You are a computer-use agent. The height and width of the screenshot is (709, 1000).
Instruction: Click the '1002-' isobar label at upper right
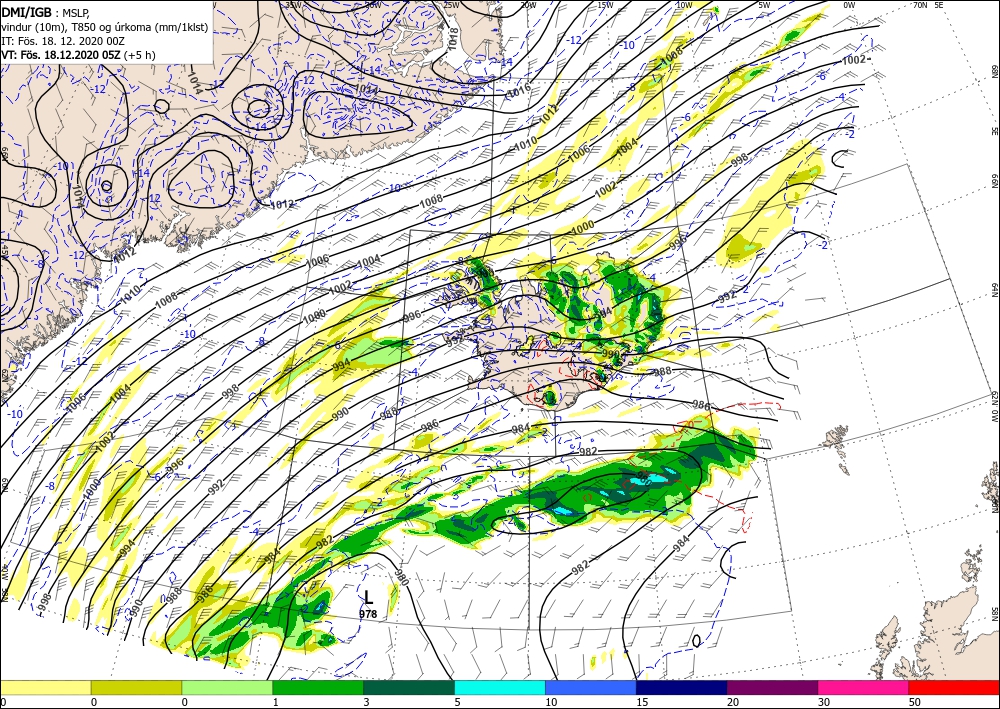point(856,59)
